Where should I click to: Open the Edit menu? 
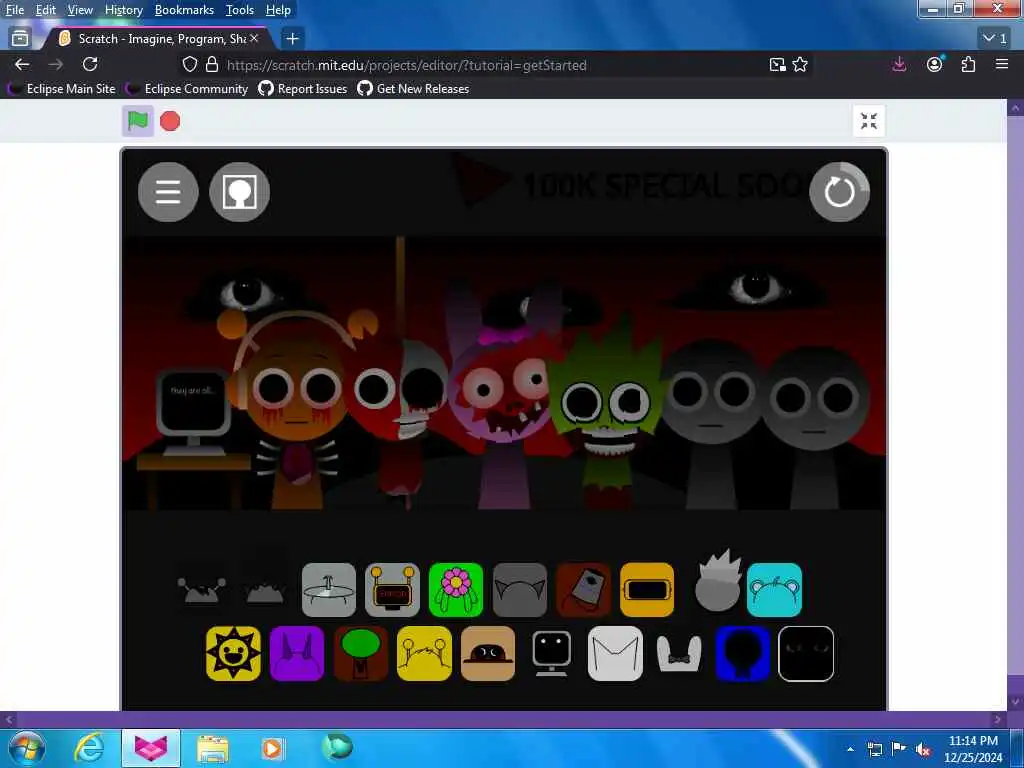pyautogui.click(x=45, y=10)
